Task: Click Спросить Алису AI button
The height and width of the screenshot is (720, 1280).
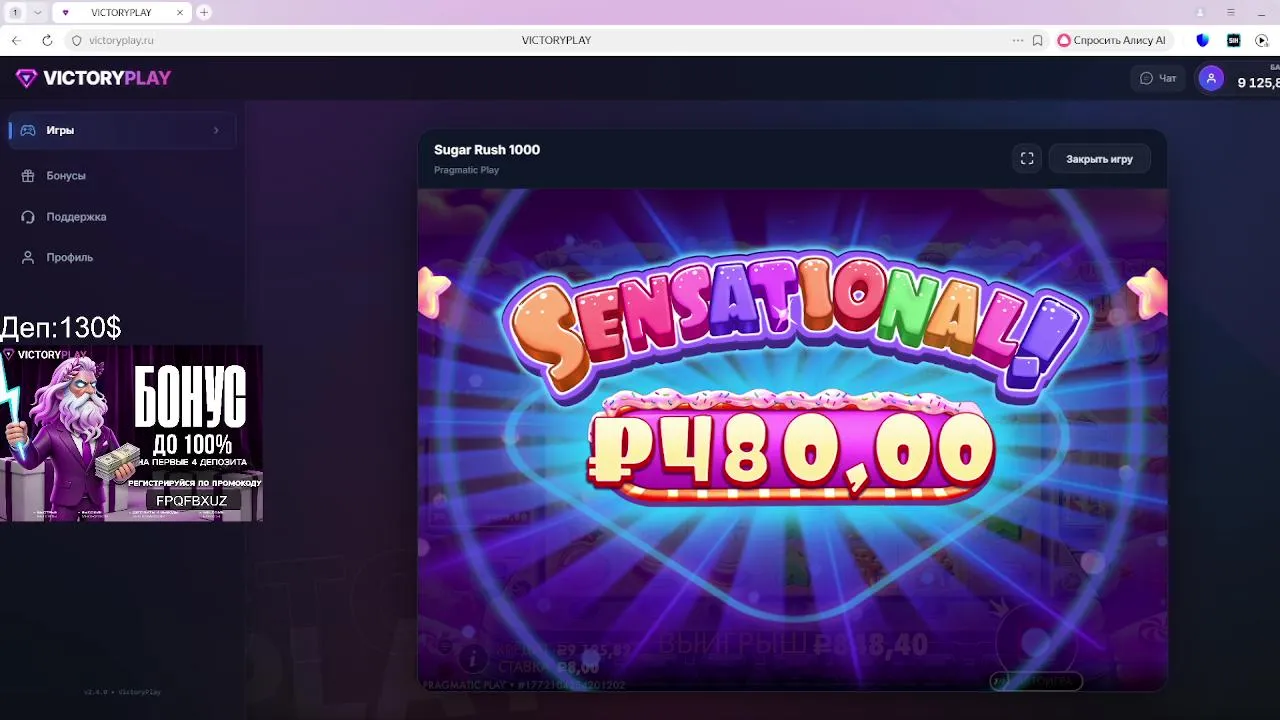Action: [x=1112, y=41]
